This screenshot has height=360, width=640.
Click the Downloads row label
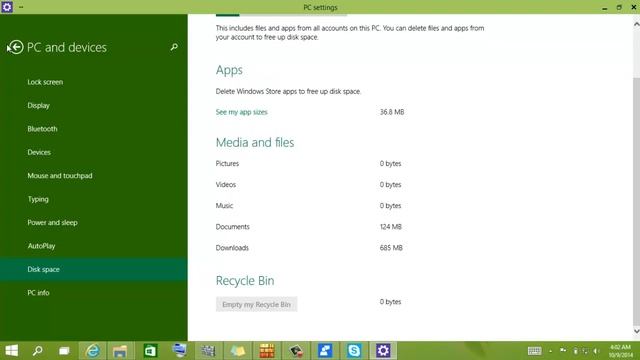tap(232, 248)
